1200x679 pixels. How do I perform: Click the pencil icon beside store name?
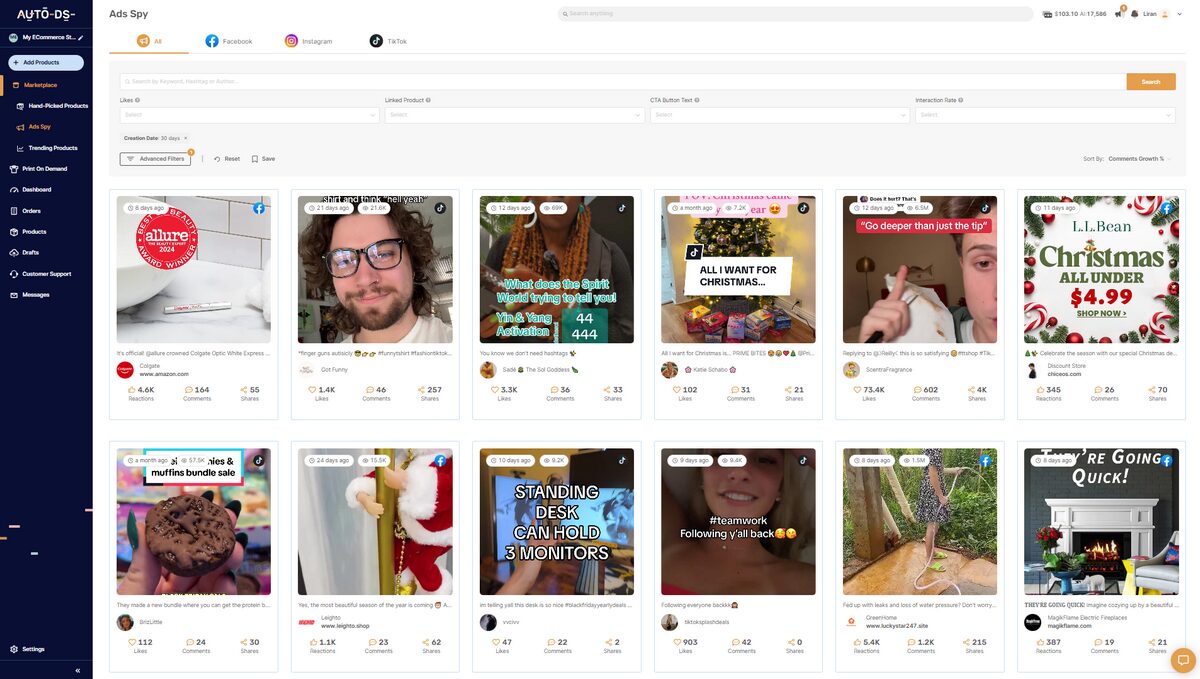point(80,37)
